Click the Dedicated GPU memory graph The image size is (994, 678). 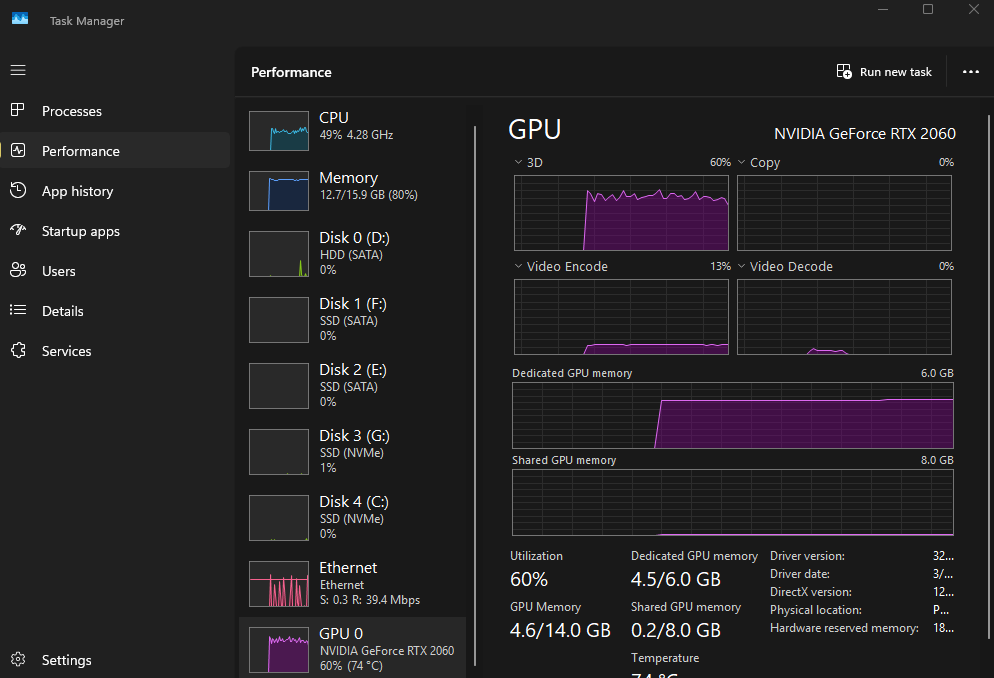733,415
